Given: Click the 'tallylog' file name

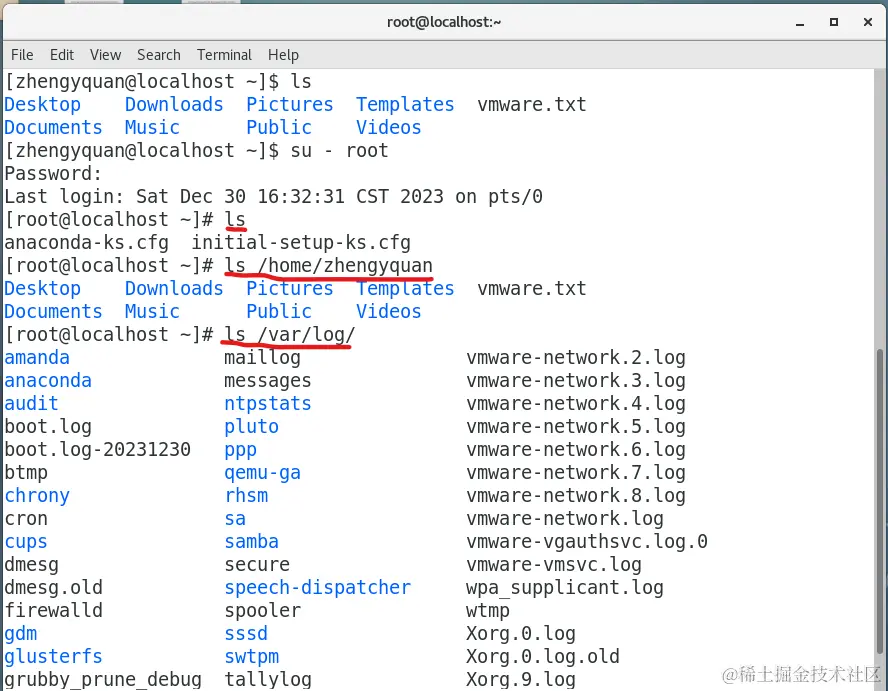Looking at the screenshot, I should (x=267, y=680).
